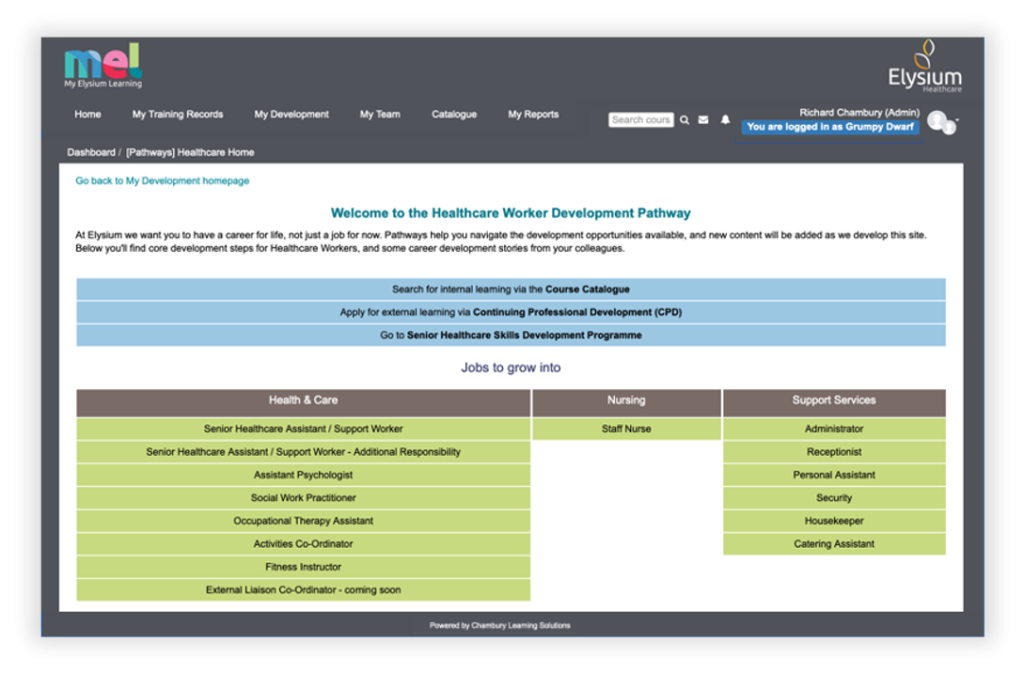This screenshot has width=1024, height=673.
Task: Click Go back to My Development homepage
Action: click(x=162, y=181)
